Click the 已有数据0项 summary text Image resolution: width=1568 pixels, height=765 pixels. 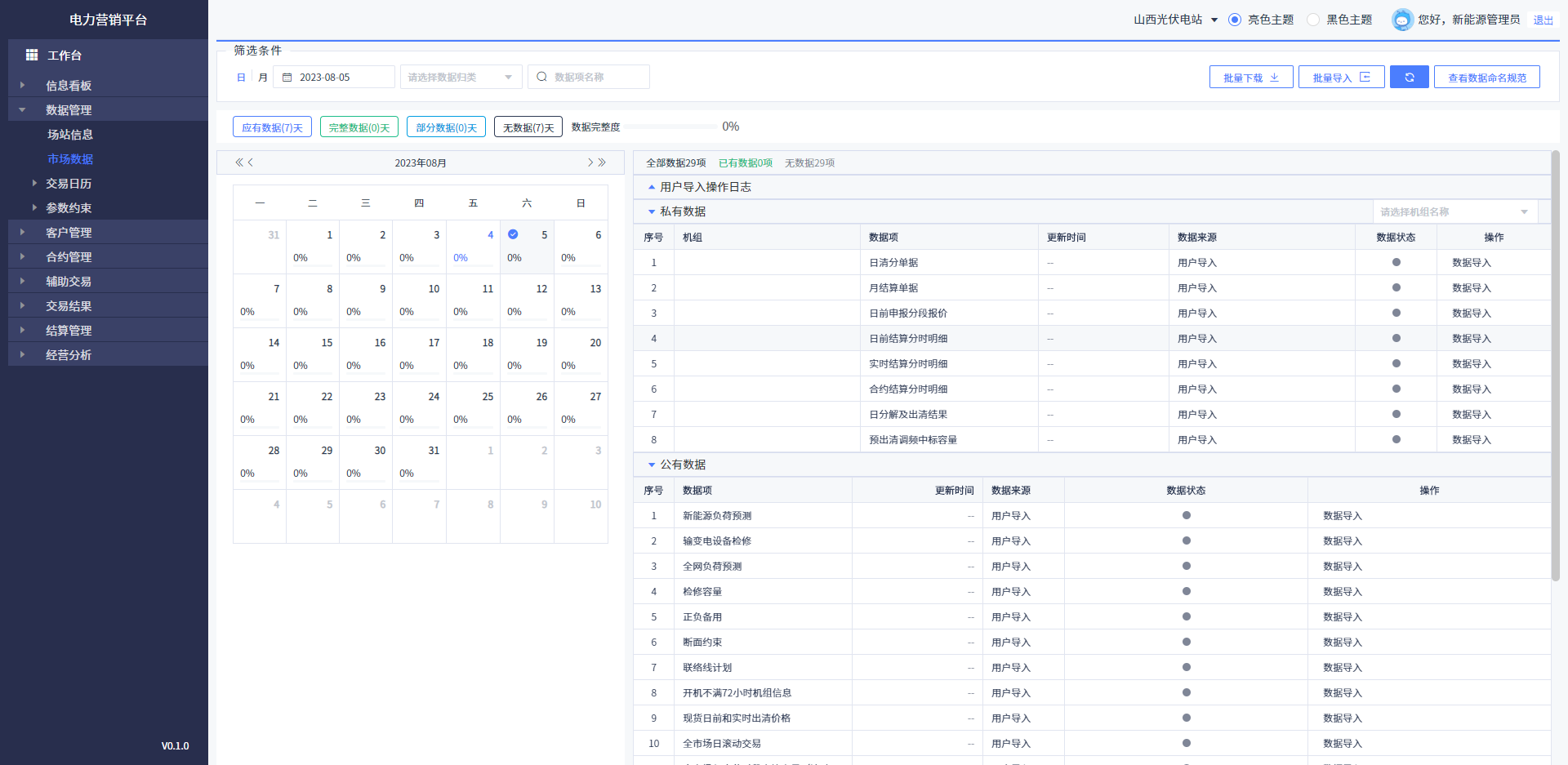pyautogui.click(x=746, y=162)
